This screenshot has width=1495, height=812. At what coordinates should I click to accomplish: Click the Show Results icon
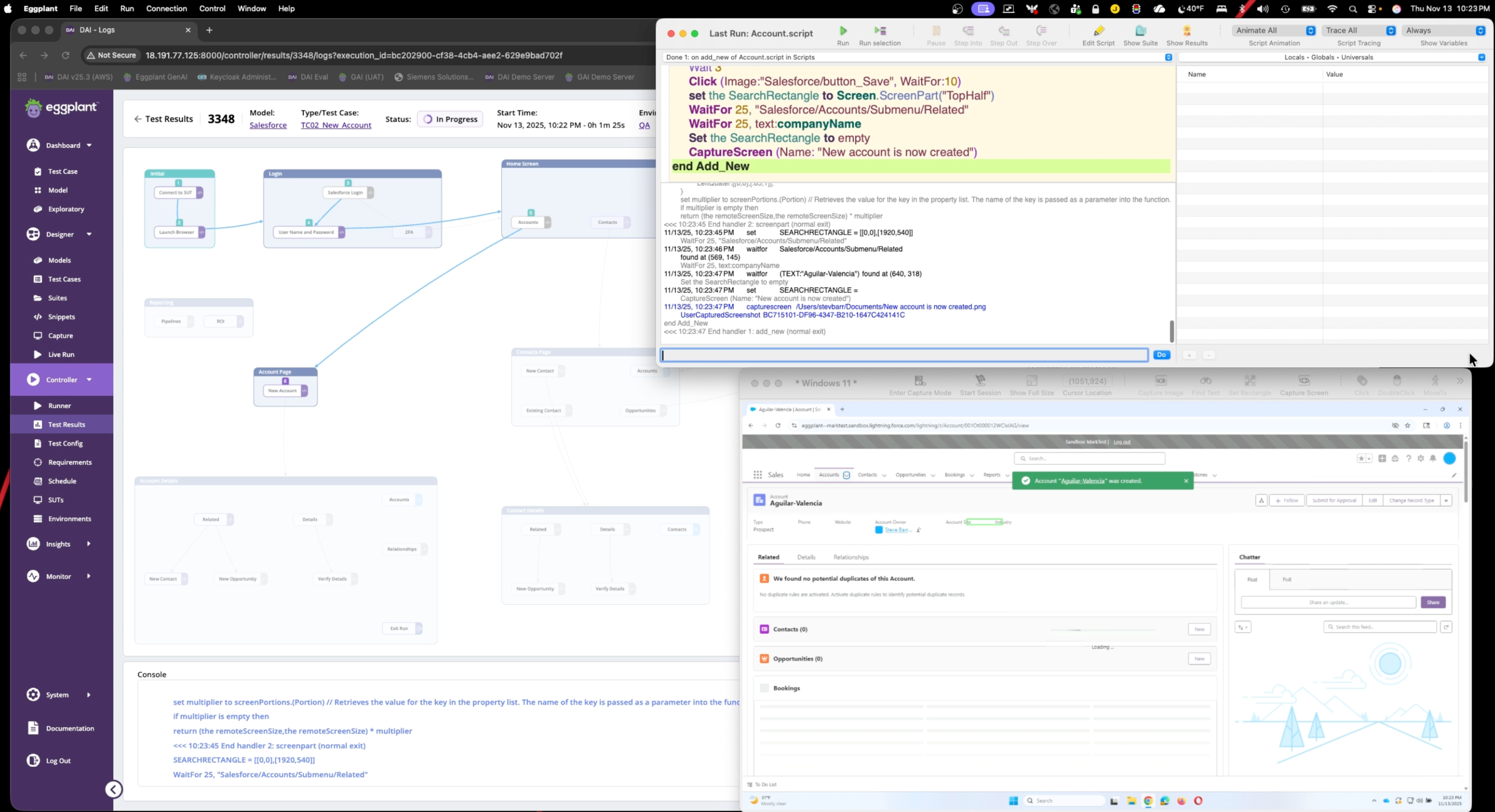[1187, 31]
